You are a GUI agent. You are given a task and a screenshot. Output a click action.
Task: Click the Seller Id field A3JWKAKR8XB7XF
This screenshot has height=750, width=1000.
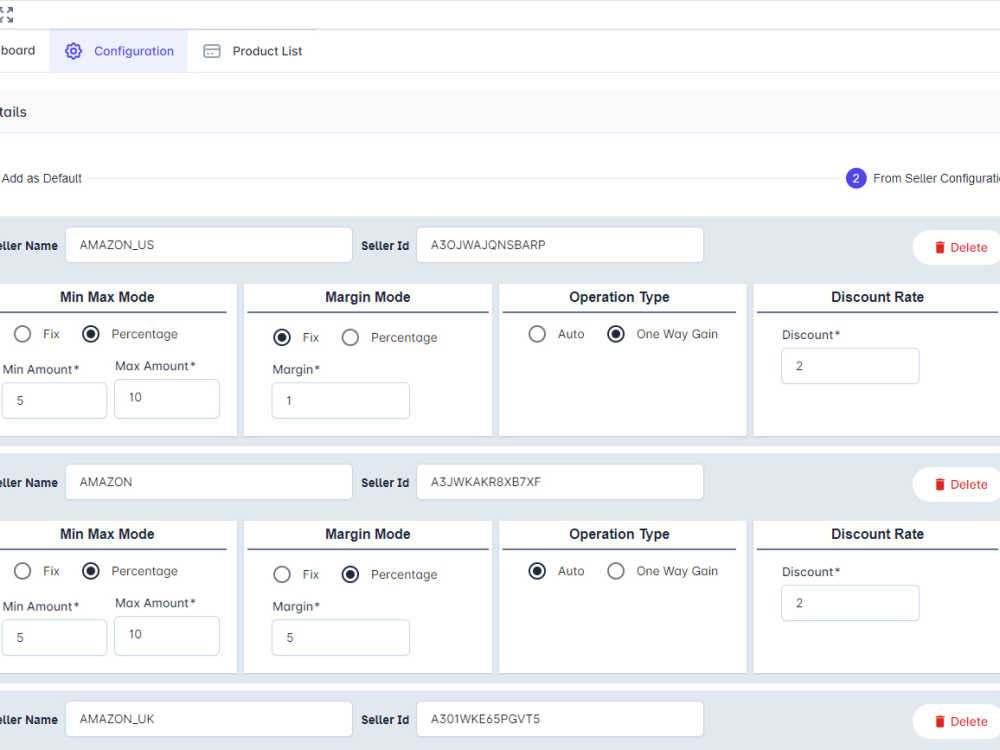pos(560,482)
